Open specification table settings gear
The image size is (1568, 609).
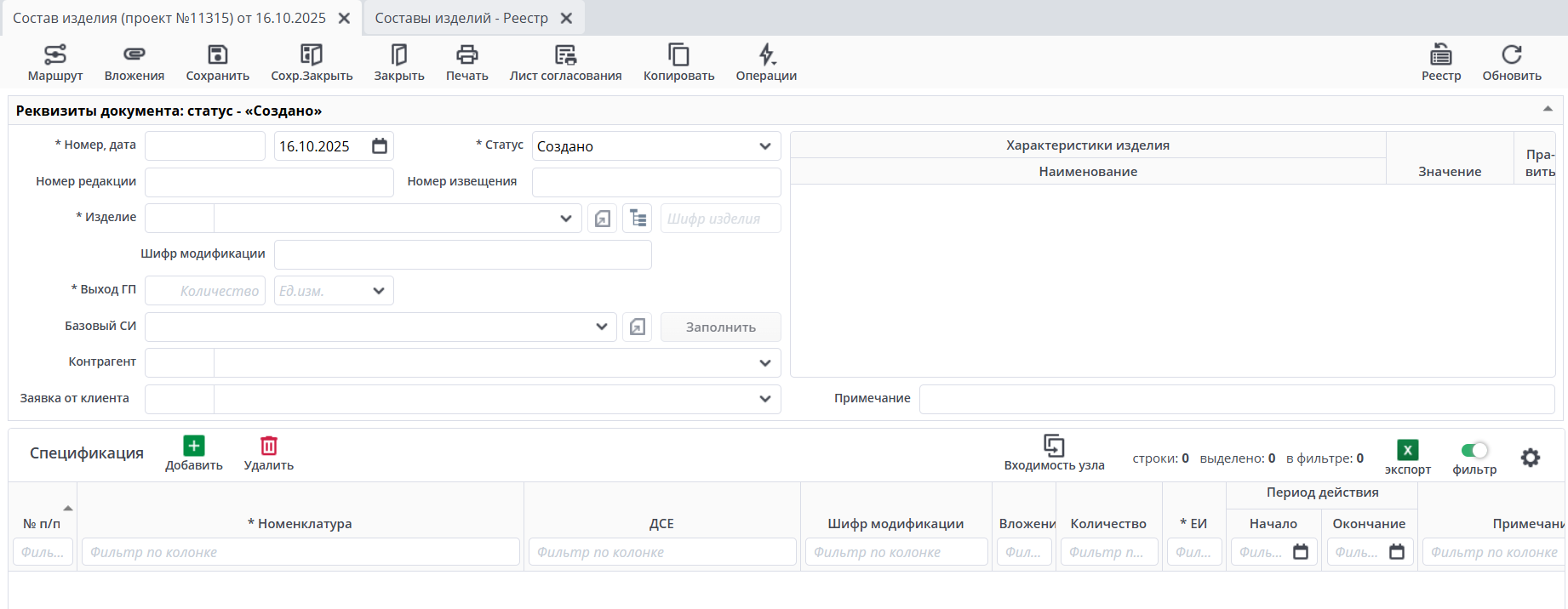pos(1530,458)
